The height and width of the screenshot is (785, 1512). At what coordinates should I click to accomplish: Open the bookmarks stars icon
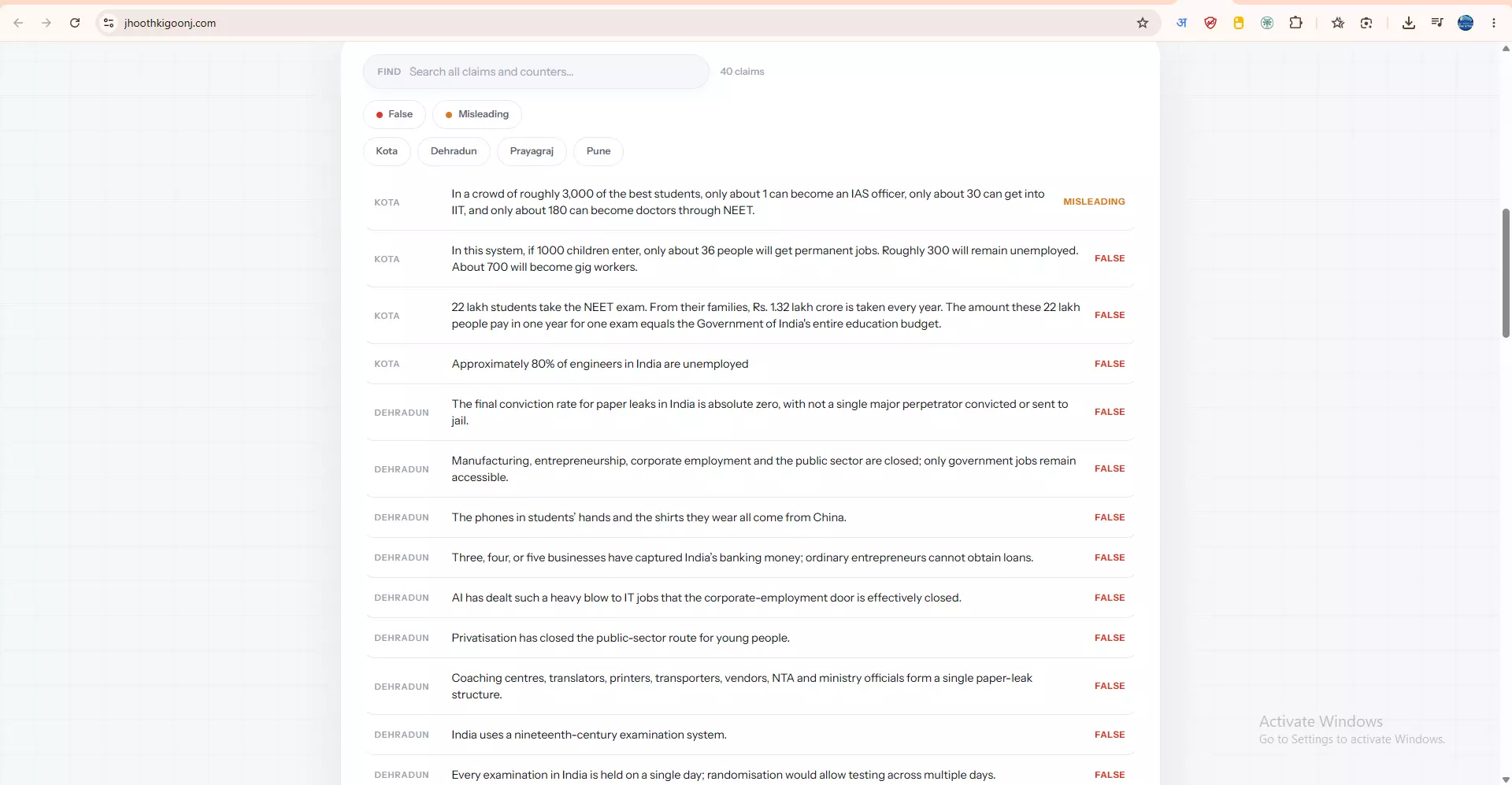pyautogui.click(x=1338, y=23)
